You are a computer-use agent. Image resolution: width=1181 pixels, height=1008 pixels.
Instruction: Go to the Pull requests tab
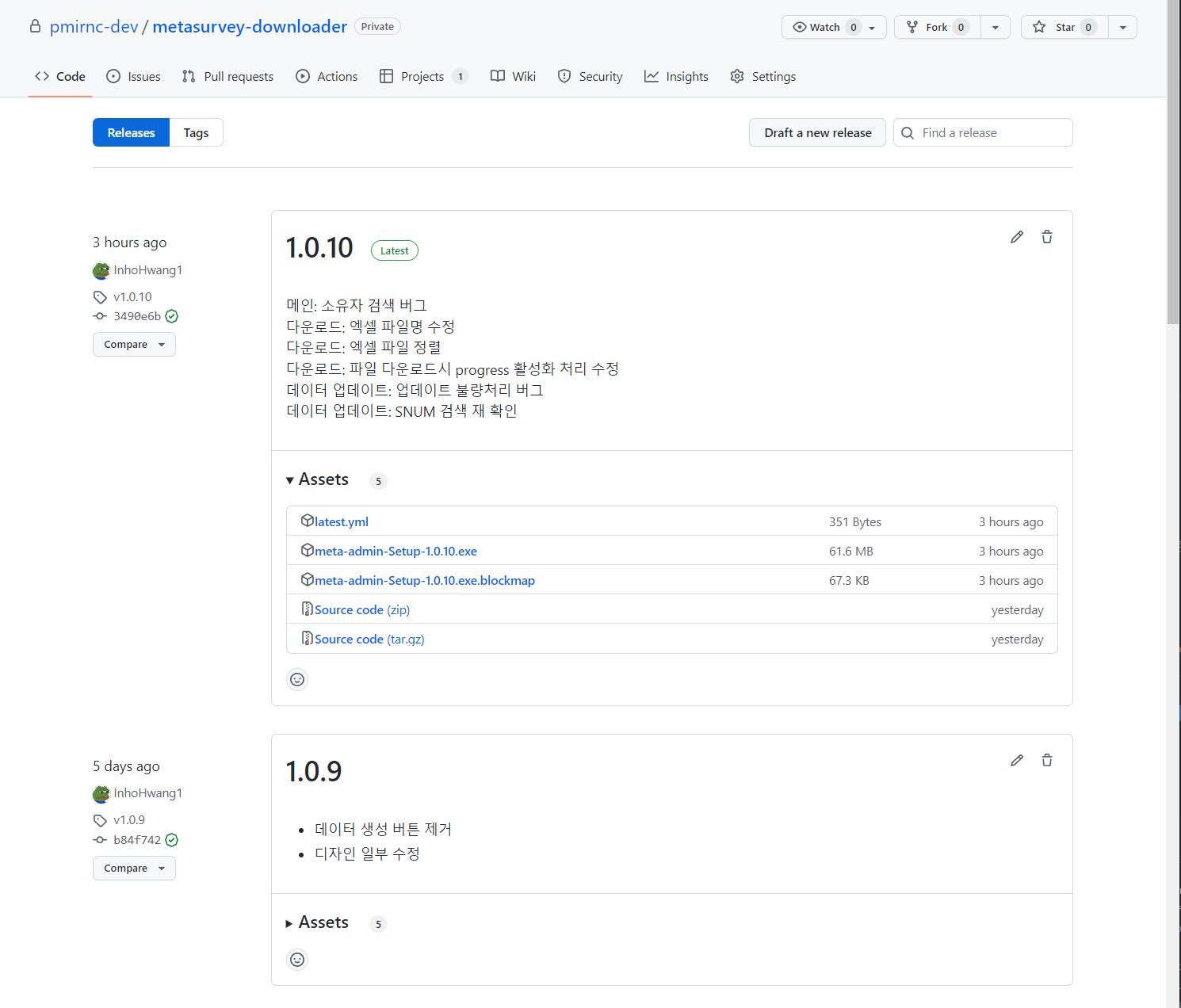(227, 76)
